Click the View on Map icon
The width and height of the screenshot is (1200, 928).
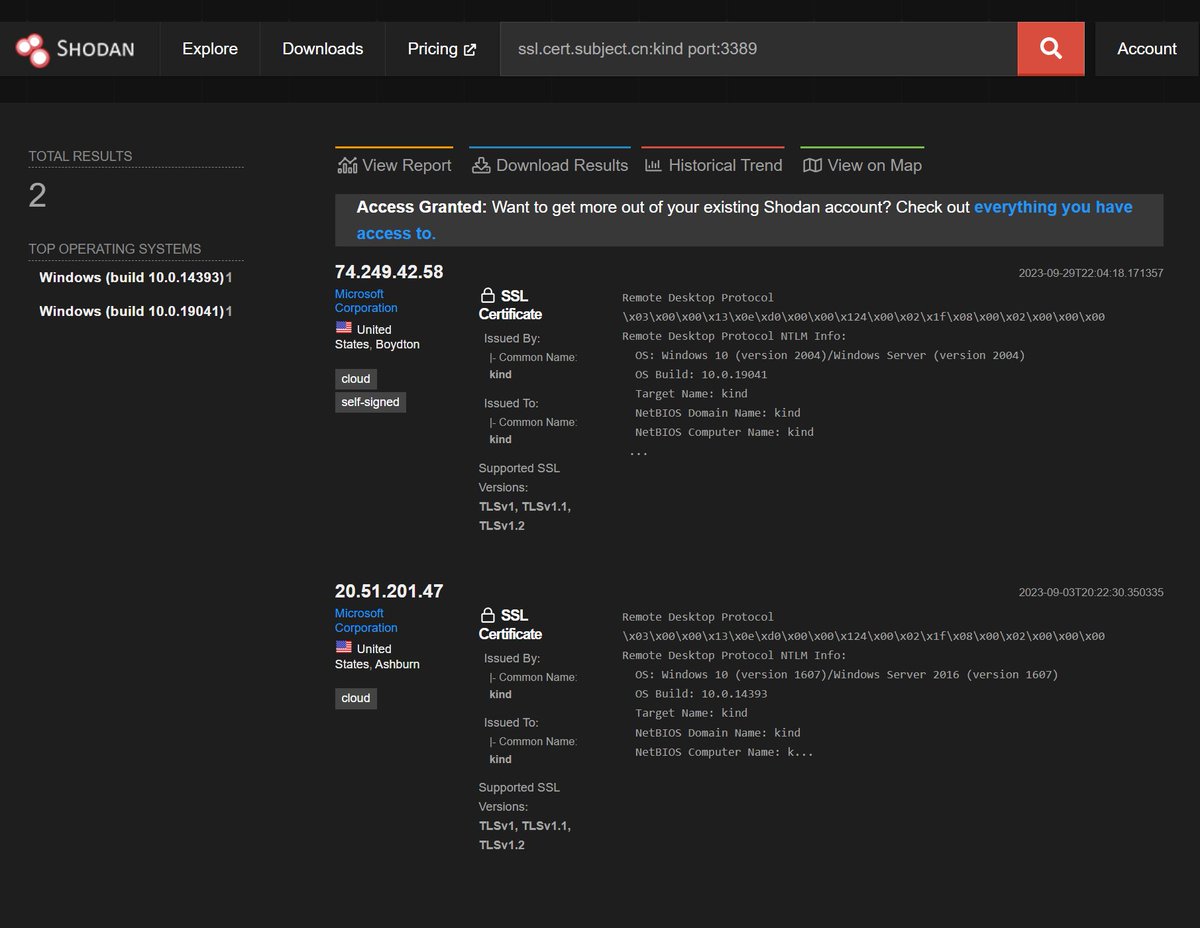tap(812, 165)
